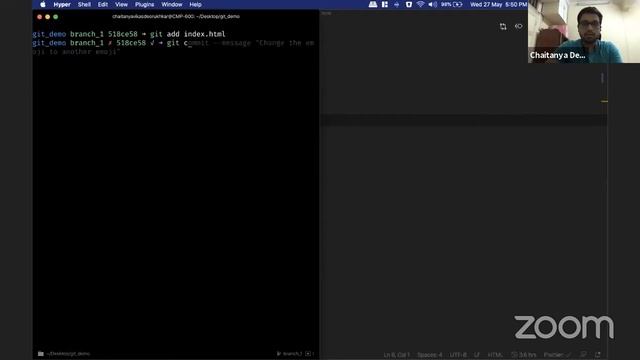
Task: Click the Prettier status item
Action: click(557, 355)
